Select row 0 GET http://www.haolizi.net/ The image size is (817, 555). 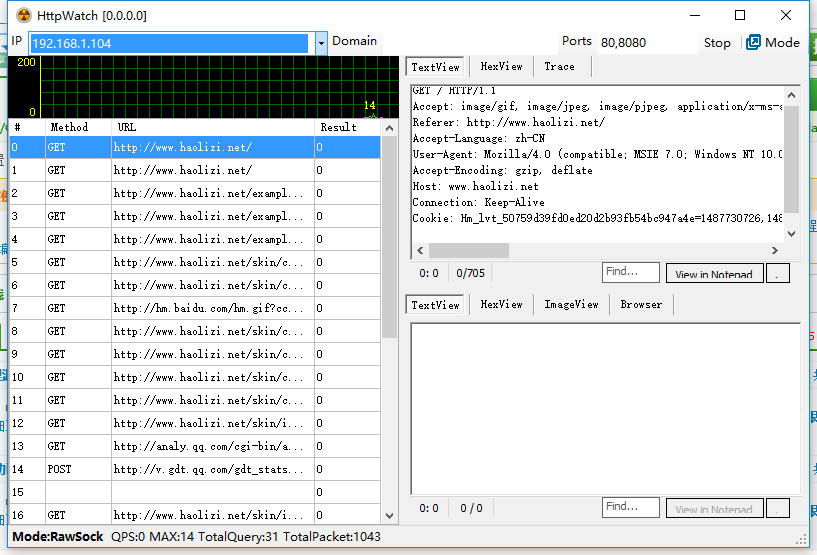tap(195, 147)
